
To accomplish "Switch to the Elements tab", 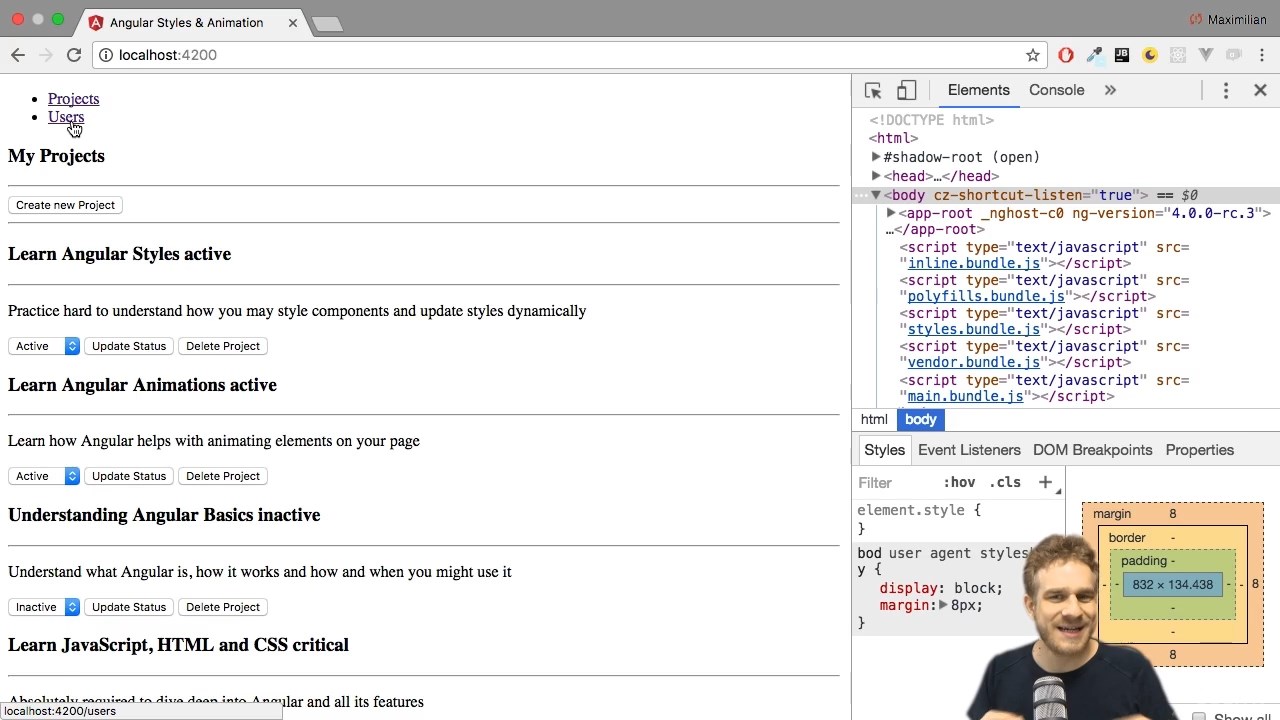I will (978, 90).
